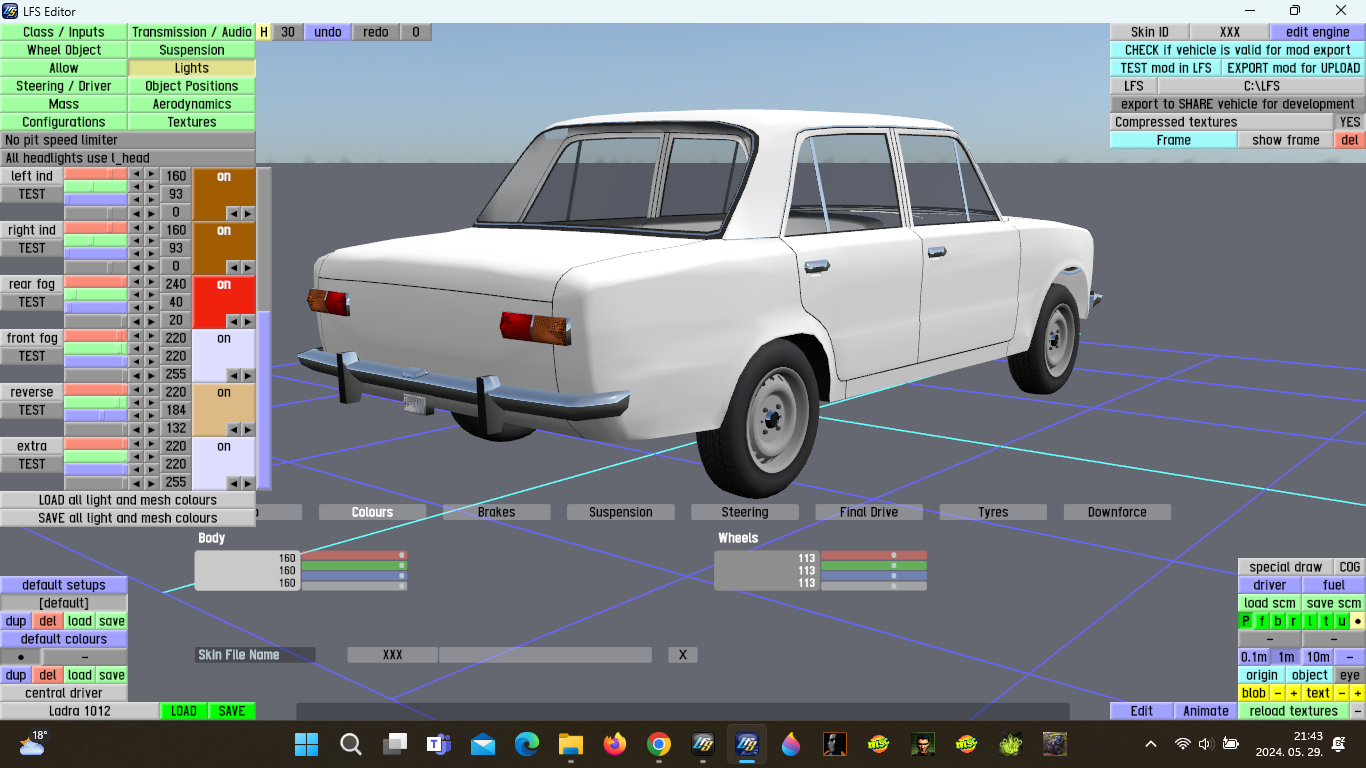This screenshot has height=768, width=1366.
Task: Adjust the Body red colour slider
Action: [354, 555]
